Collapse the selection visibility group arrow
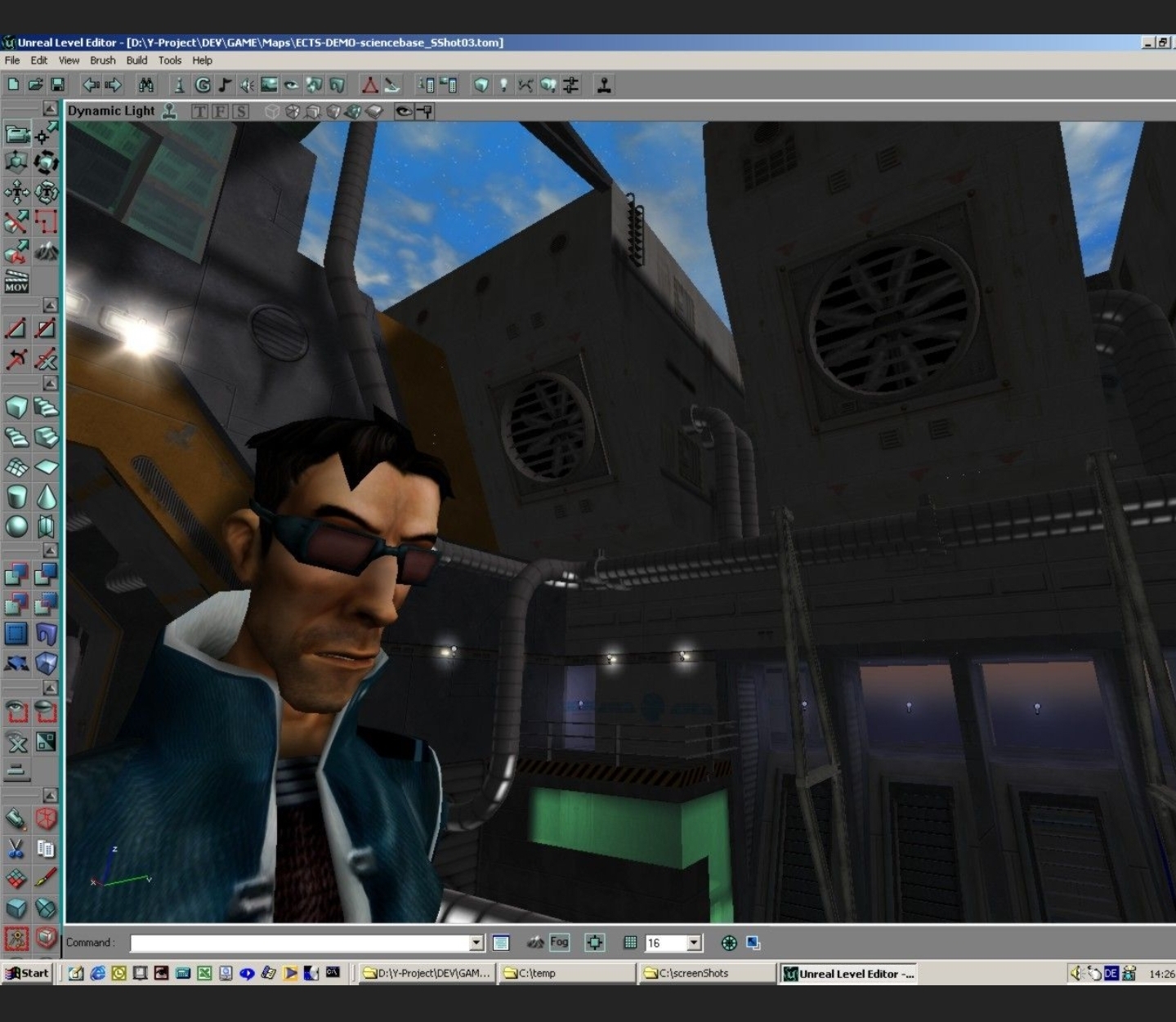Viewport: 1176px width, 1022px height. click(x=50, y=688)
